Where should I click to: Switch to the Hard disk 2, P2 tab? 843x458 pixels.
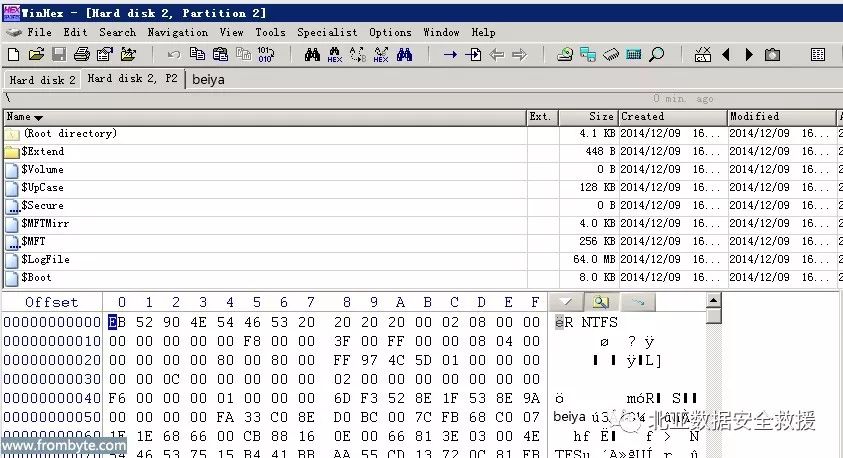coord(132,78)
